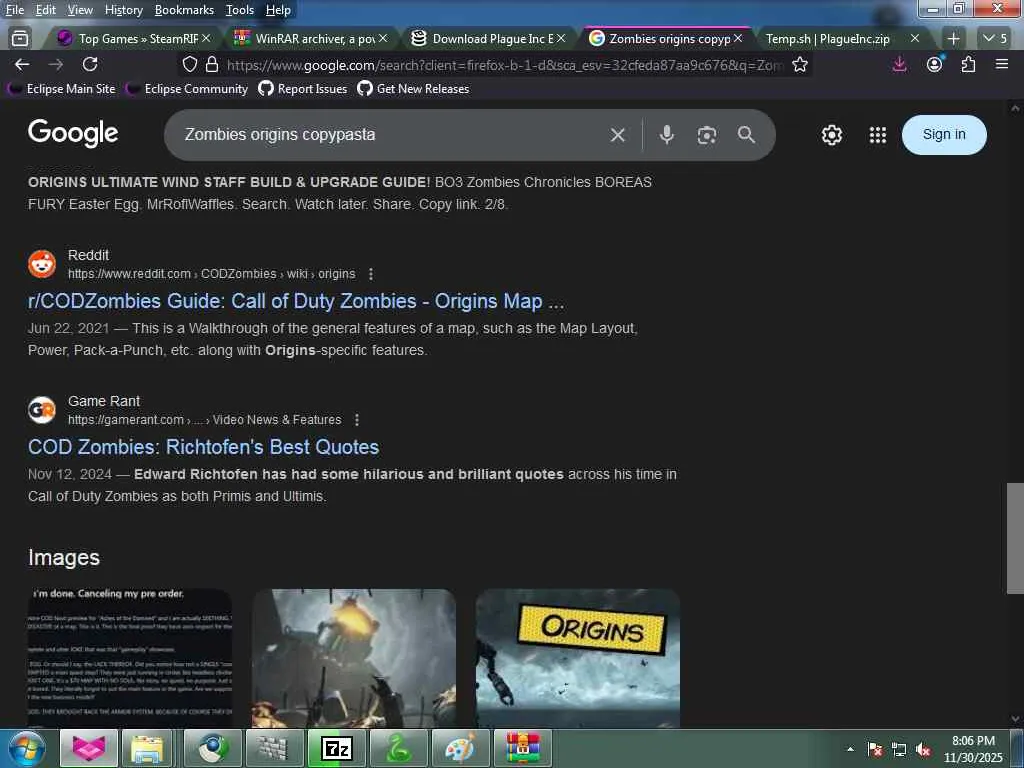Open Origins yellow banner image thumbnail

point(578,658)
